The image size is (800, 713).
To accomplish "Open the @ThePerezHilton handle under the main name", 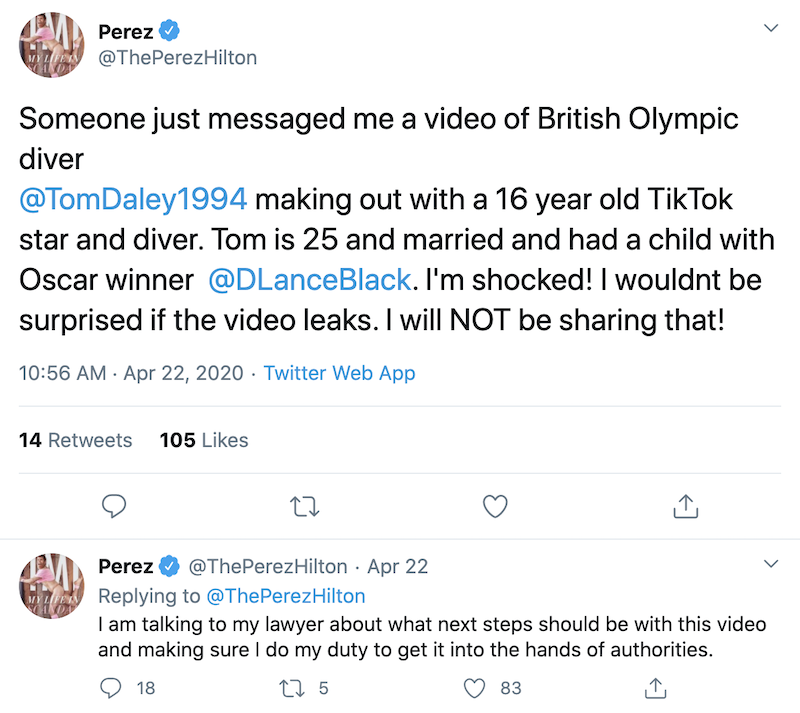I will (178, 58).
